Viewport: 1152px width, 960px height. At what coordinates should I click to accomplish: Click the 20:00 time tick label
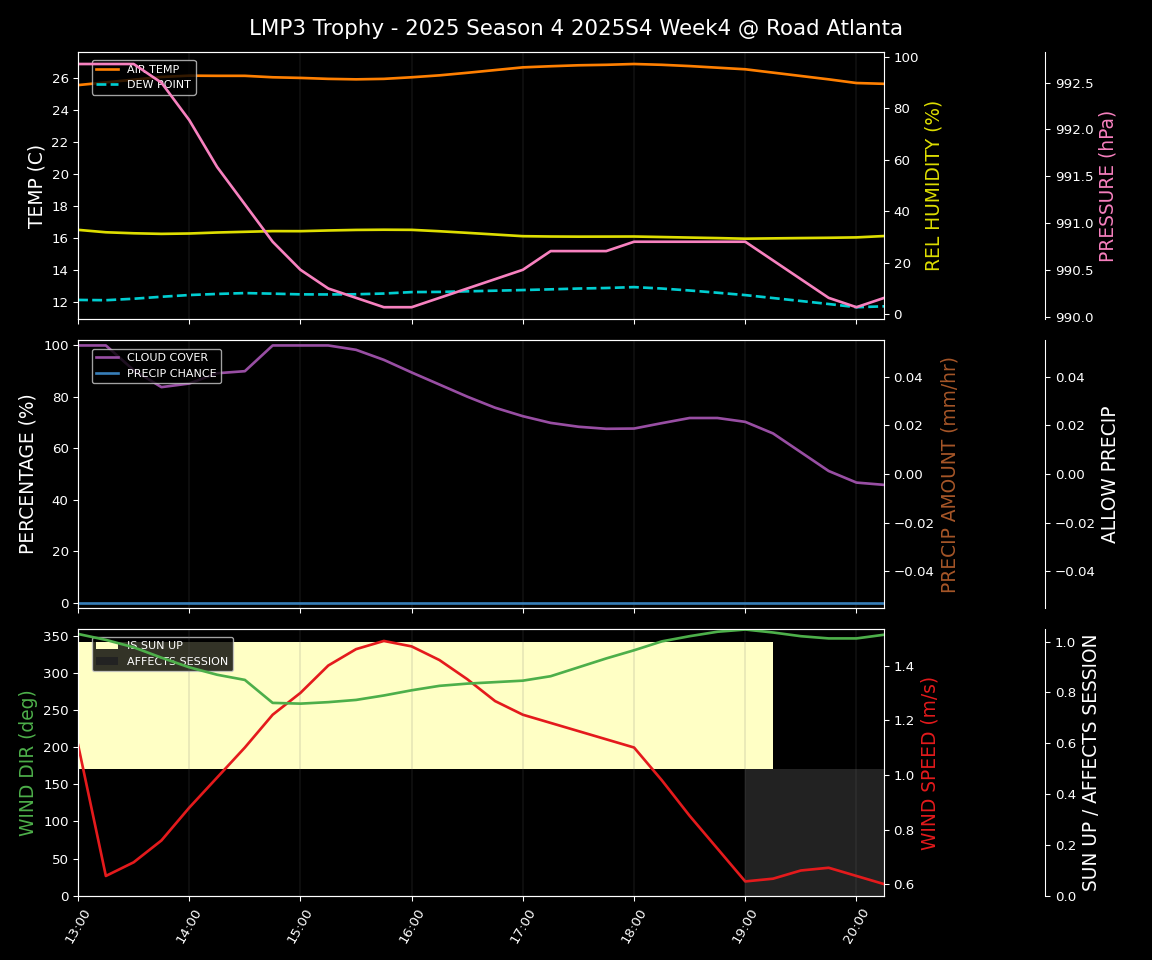pos(851,925)
